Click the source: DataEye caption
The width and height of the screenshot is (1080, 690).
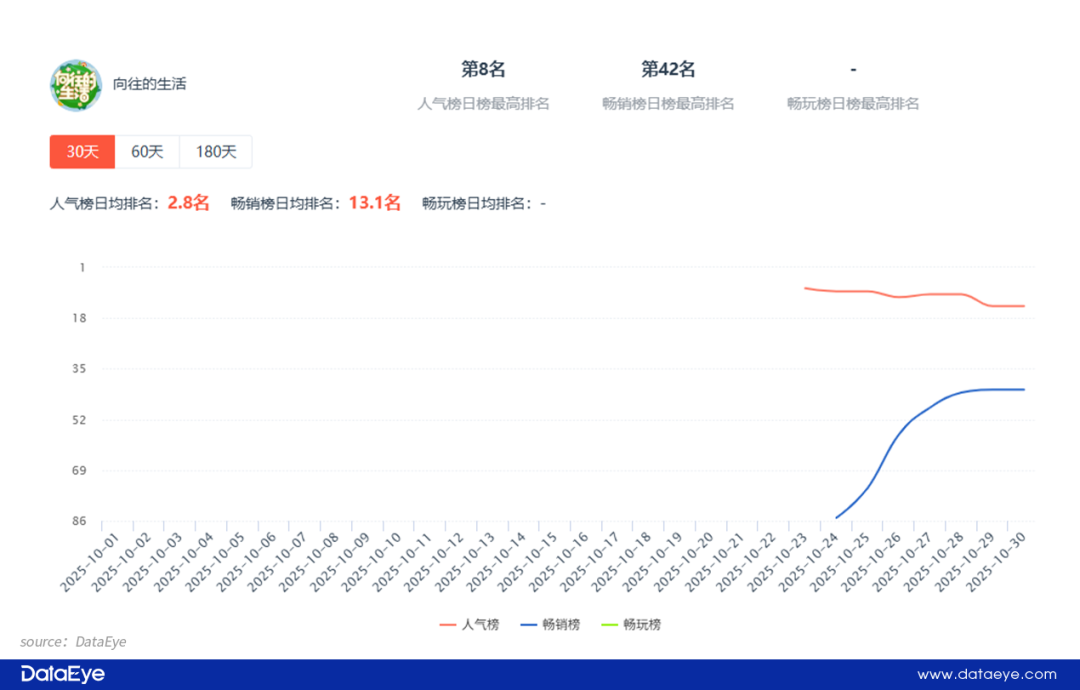pos(73,641)
